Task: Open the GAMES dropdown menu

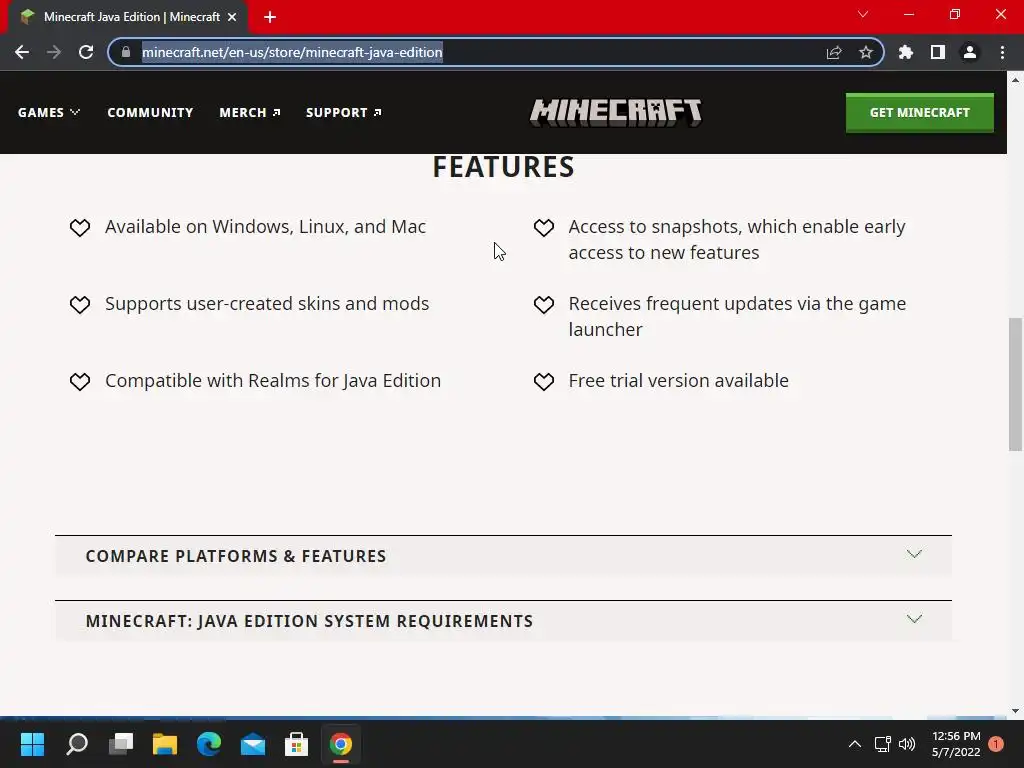Action: [x=49, y=112]
